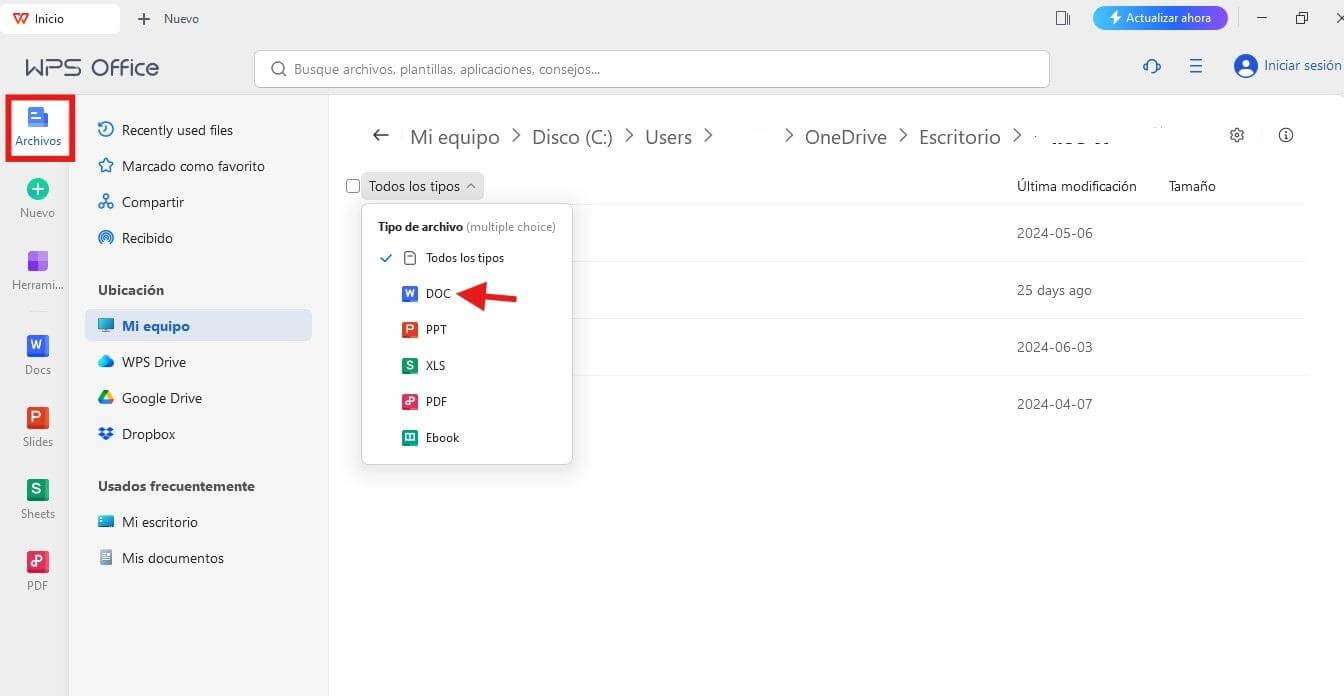Screen dimensions: 1344x696
Task: Open the Herramientas panel in the sidebar
Action: click(x=37, y=270)
